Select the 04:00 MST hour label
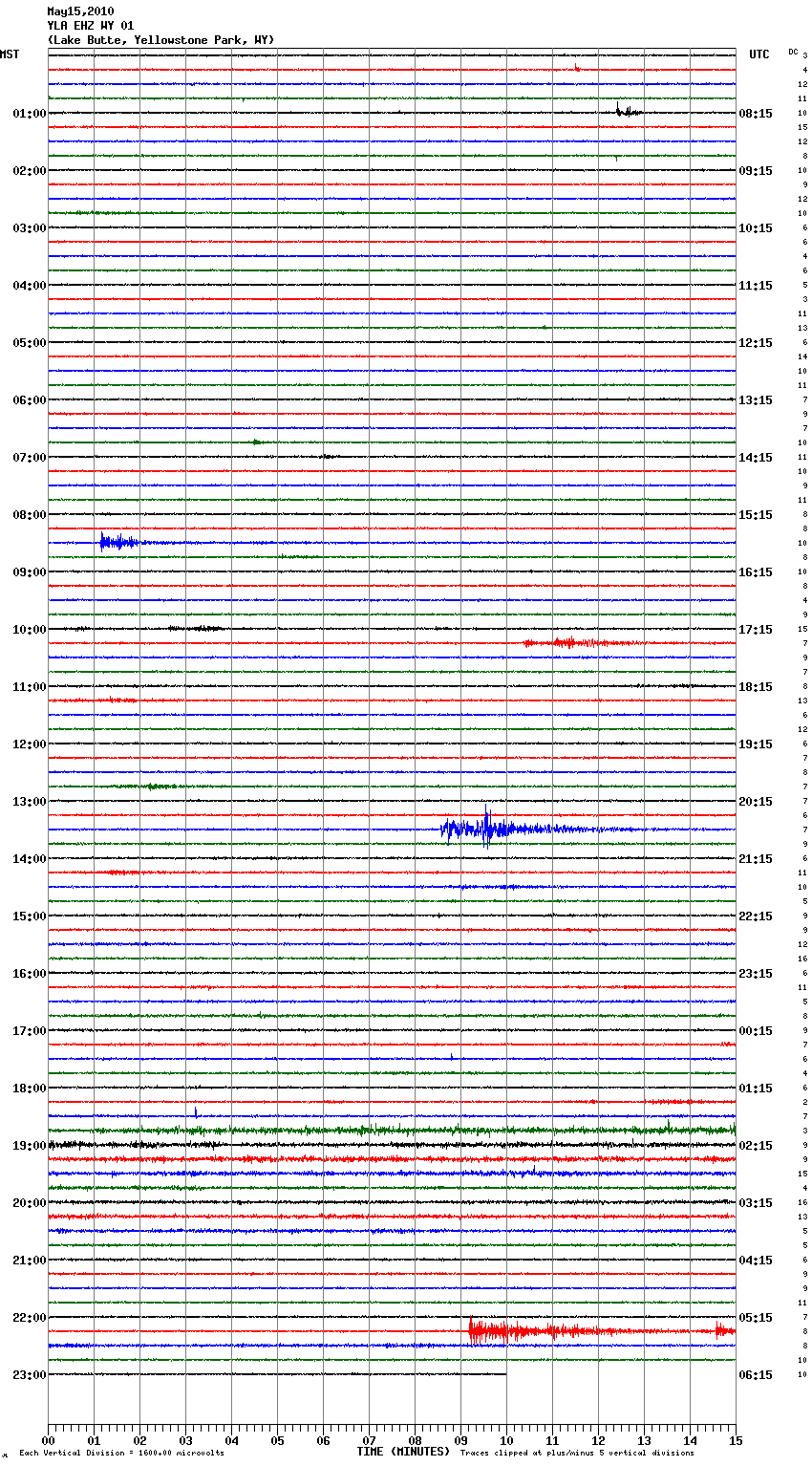Viewport: 812px width, 1466px height. [x=30, y=286]
